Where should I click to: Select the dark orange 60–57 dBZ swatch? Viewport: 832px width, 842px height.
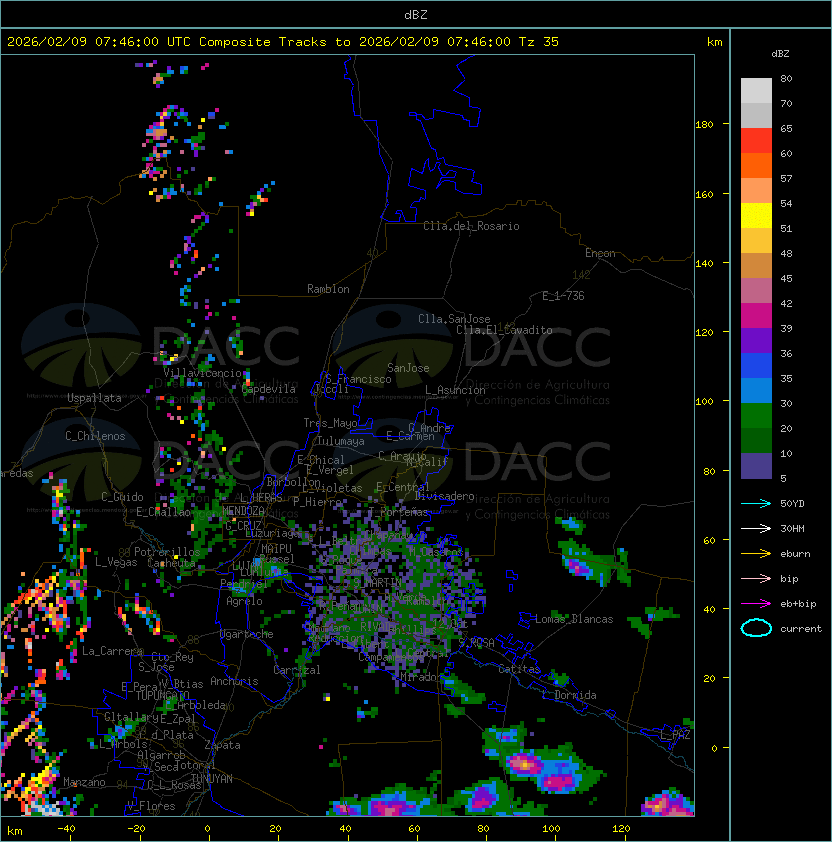pos(756,165)
